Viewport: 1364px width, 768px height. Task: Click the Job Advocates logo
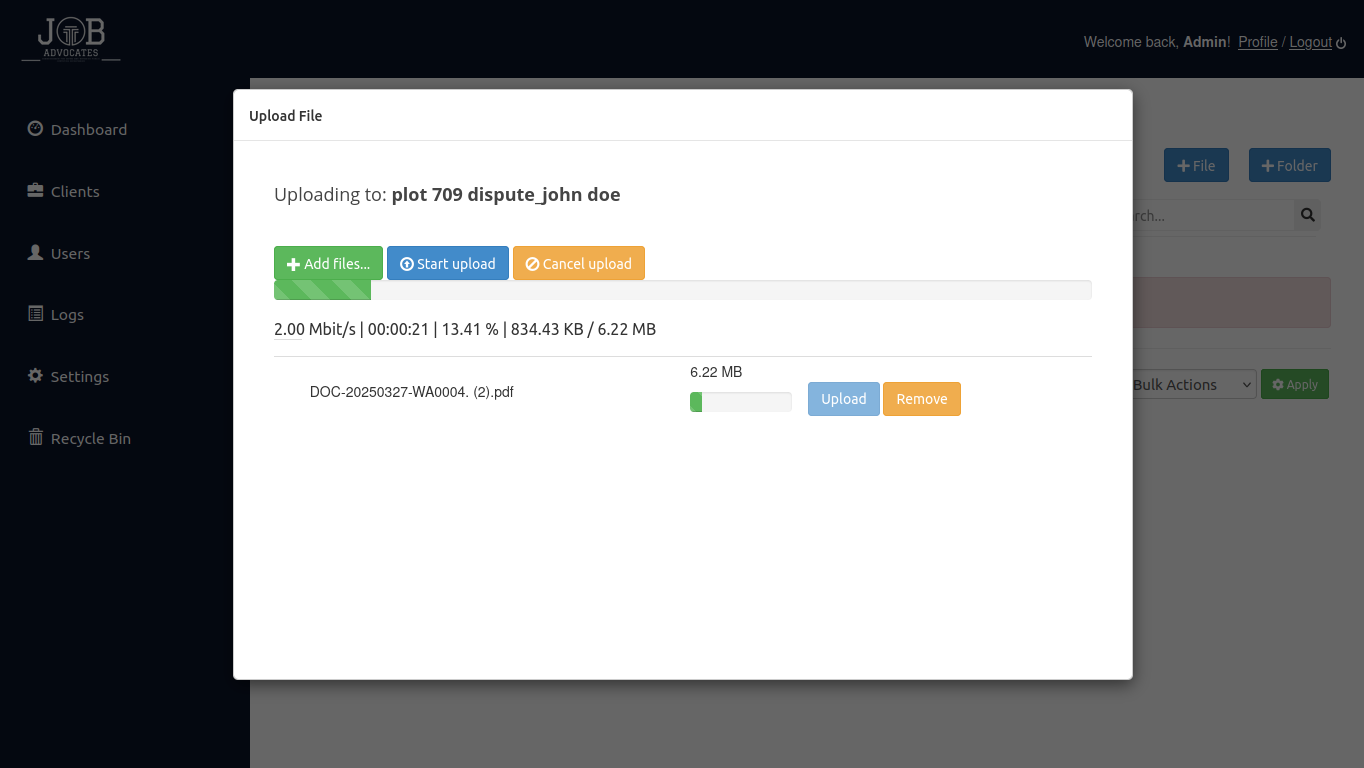(71, 40)
